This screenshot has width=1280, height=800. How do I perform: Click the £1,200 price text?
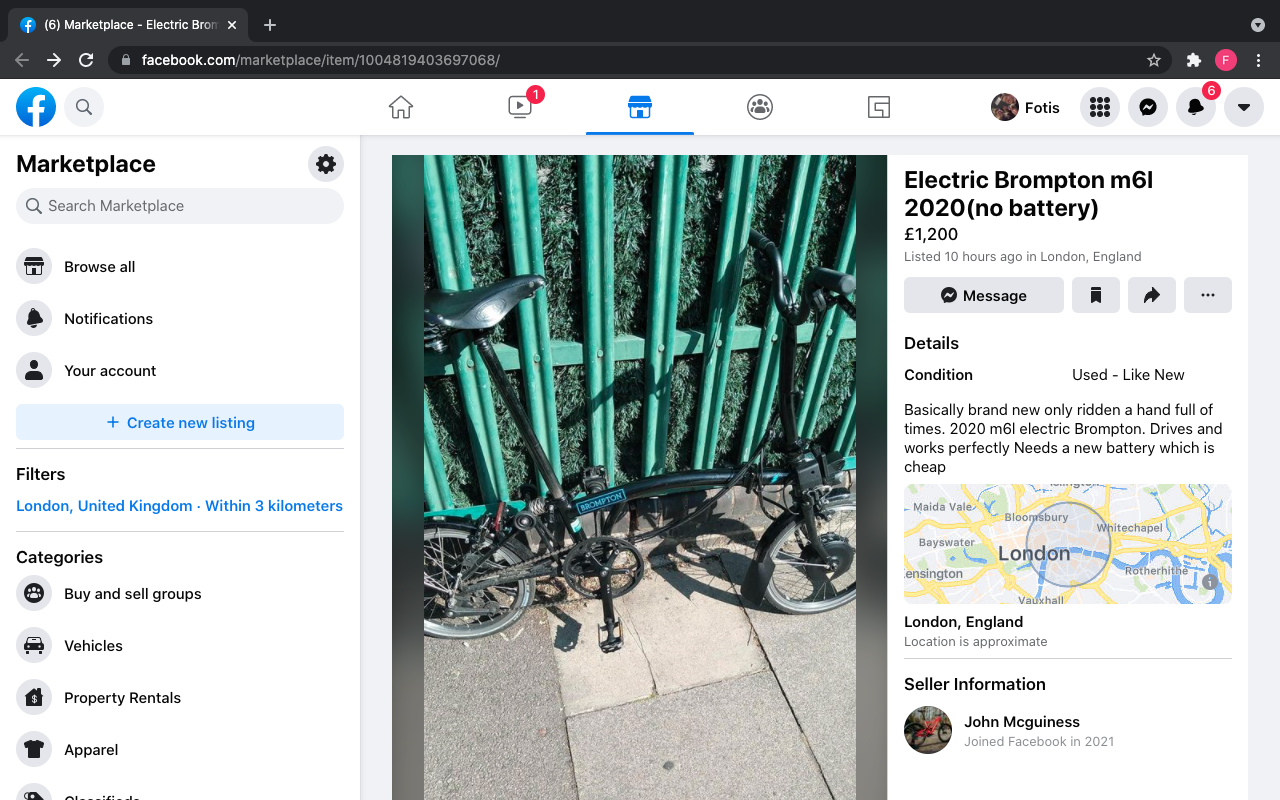(x=931, y=234)
